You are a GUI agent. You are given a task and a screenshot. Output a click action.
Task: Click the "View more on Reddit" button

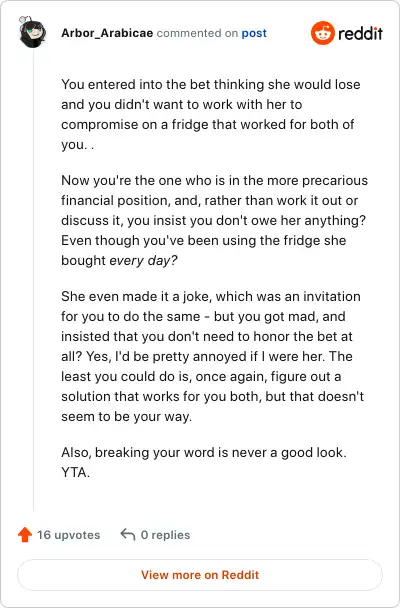point(200,575)
